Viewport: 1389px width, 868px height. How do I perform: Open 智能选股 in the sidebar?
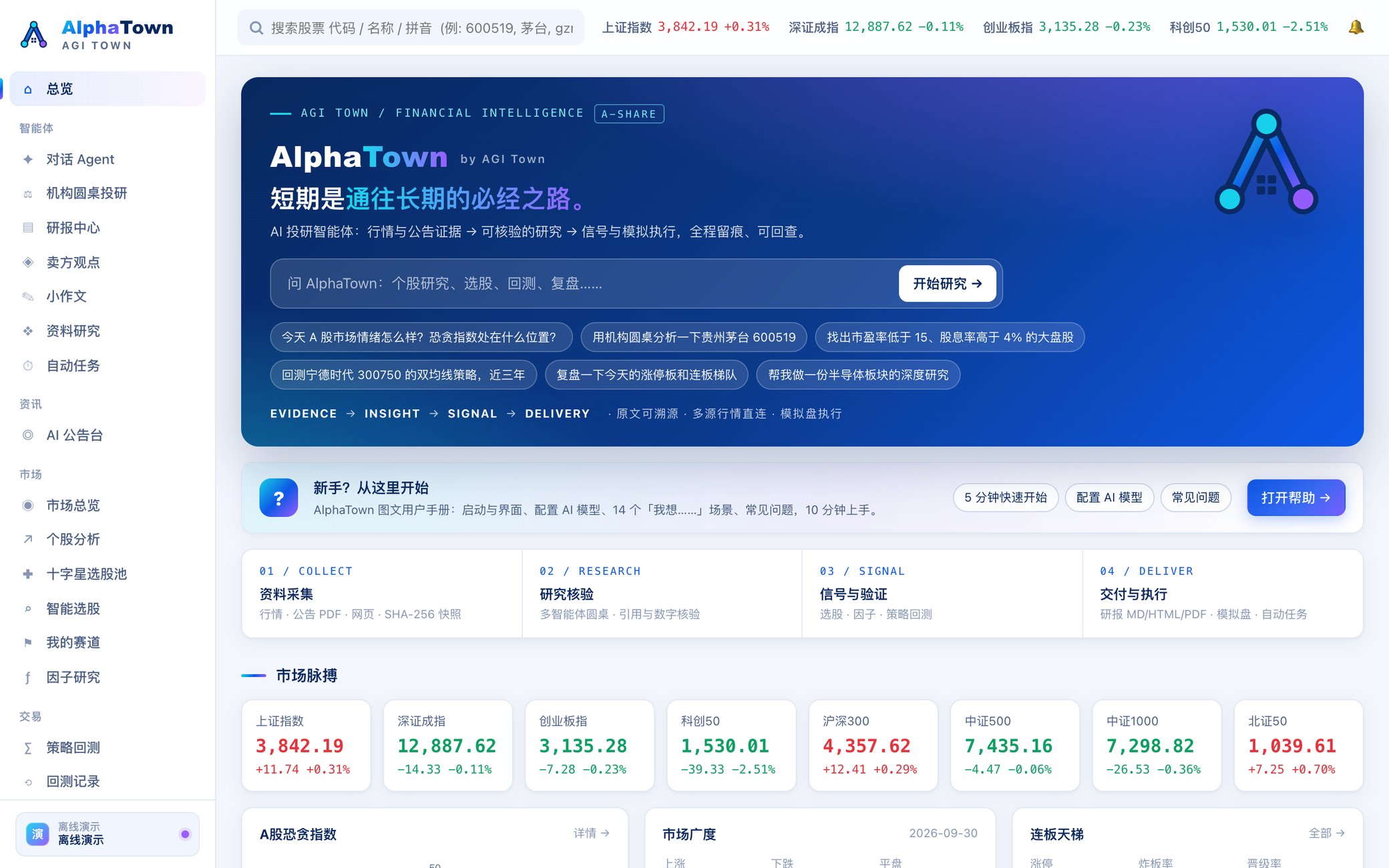(108, 609)
